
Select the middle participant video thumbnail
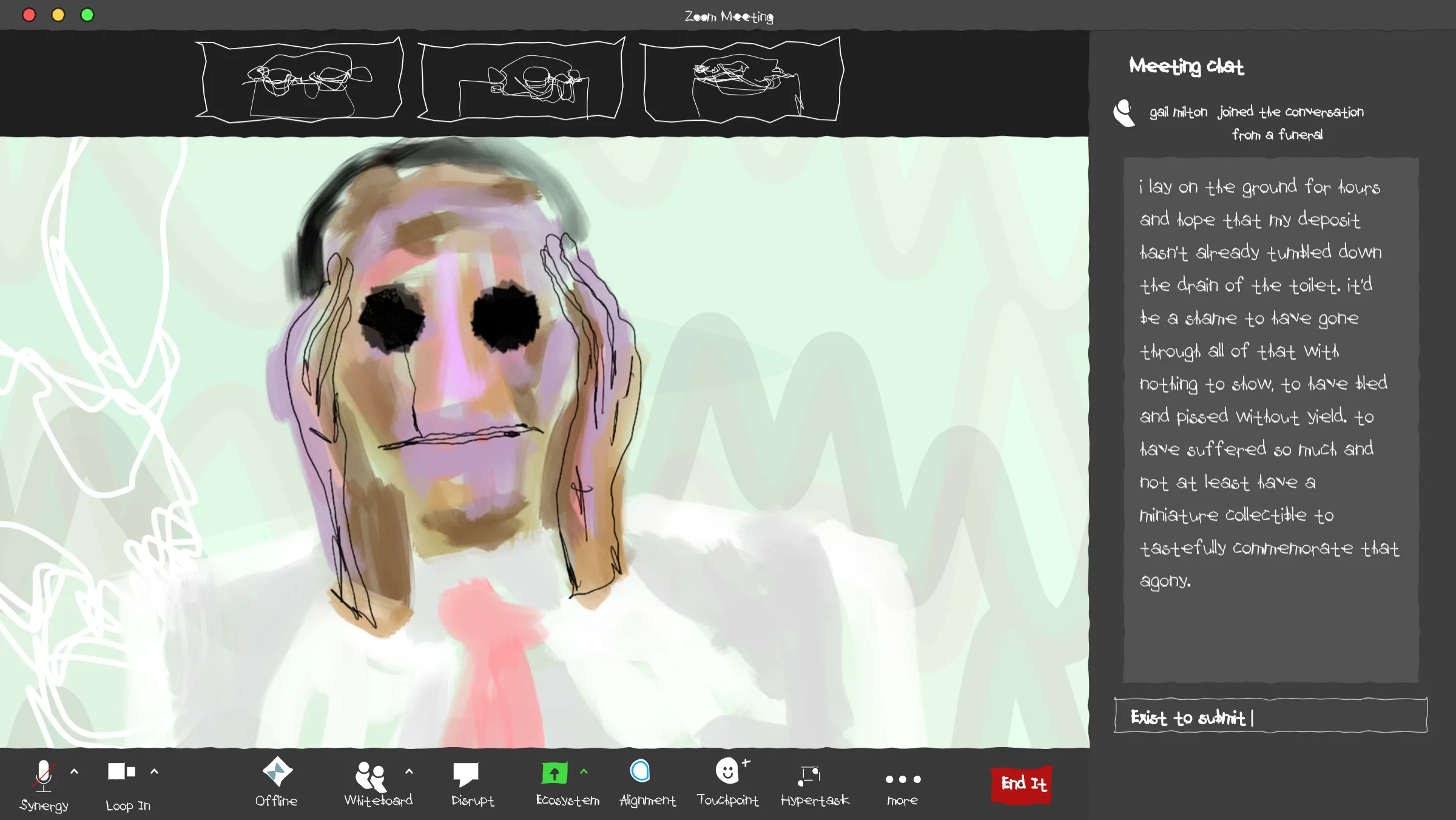[x=522, y=81]
